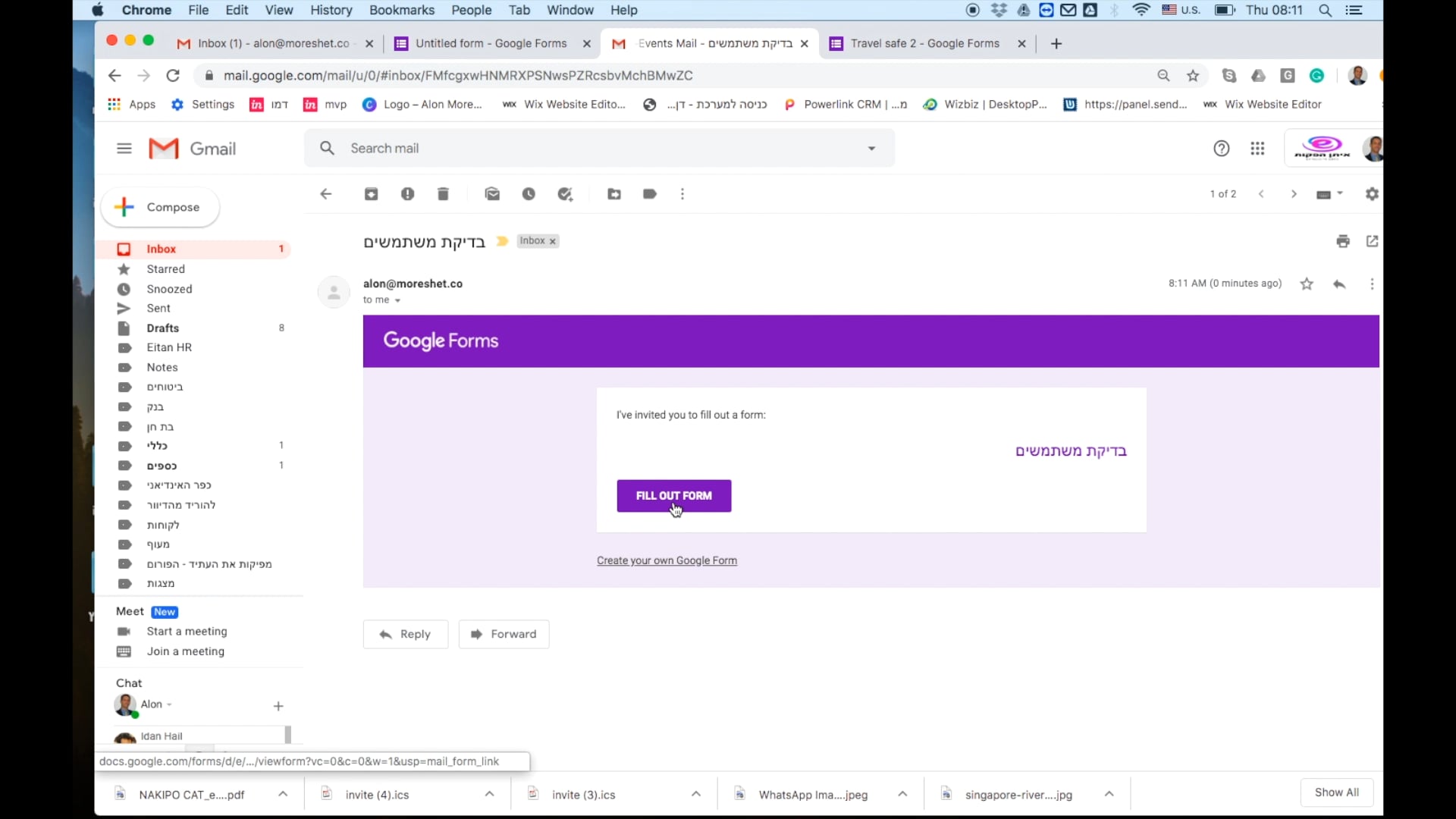Click the Compose button

[160, 207]
